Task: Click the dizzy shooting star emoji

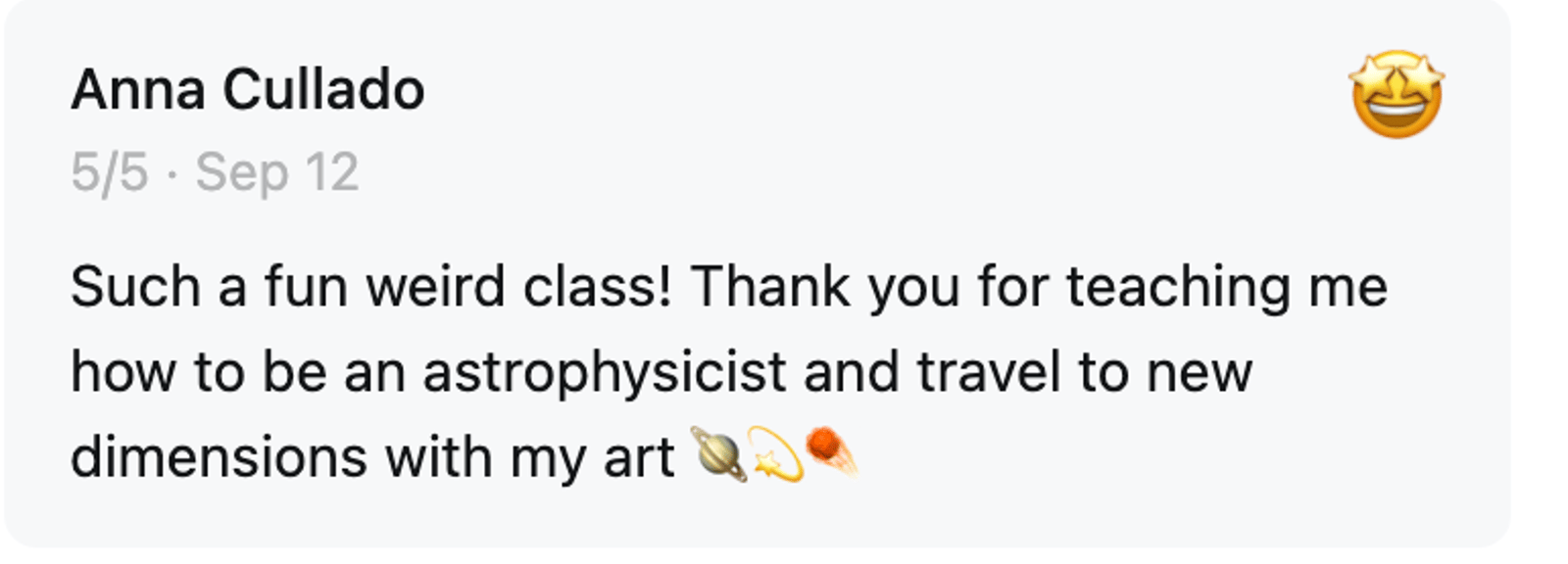Action: coord(775,455)
